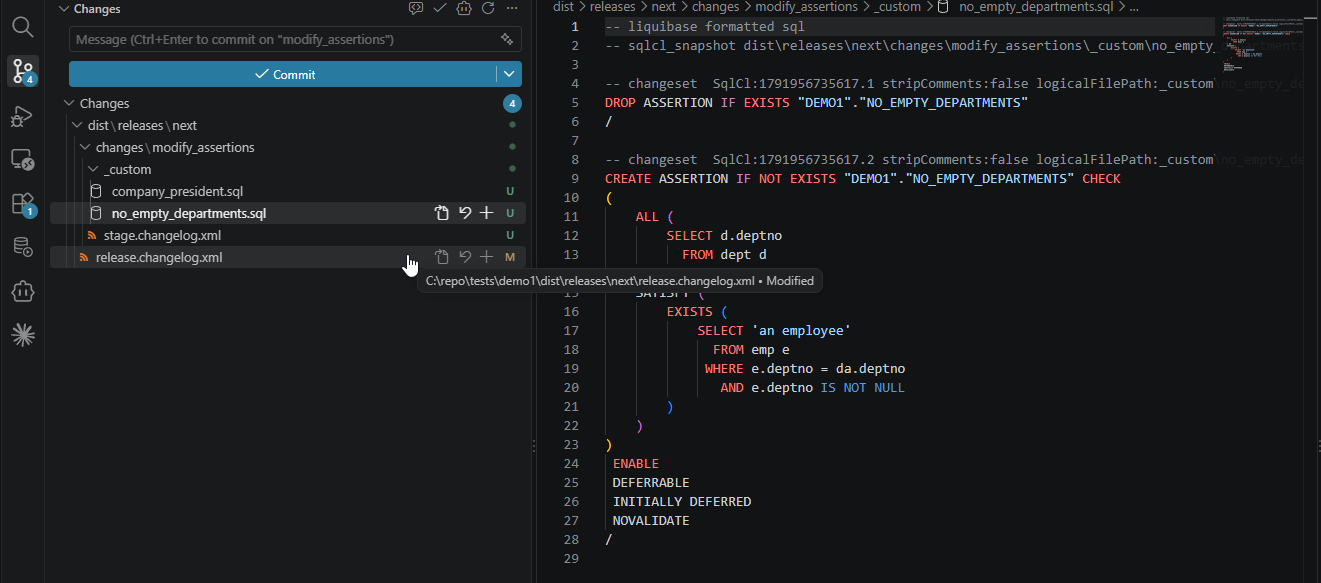The width and height of the screenshot is (1321, 583).
Task: Click line number 9 in the gutter
Action: (575, 178)
